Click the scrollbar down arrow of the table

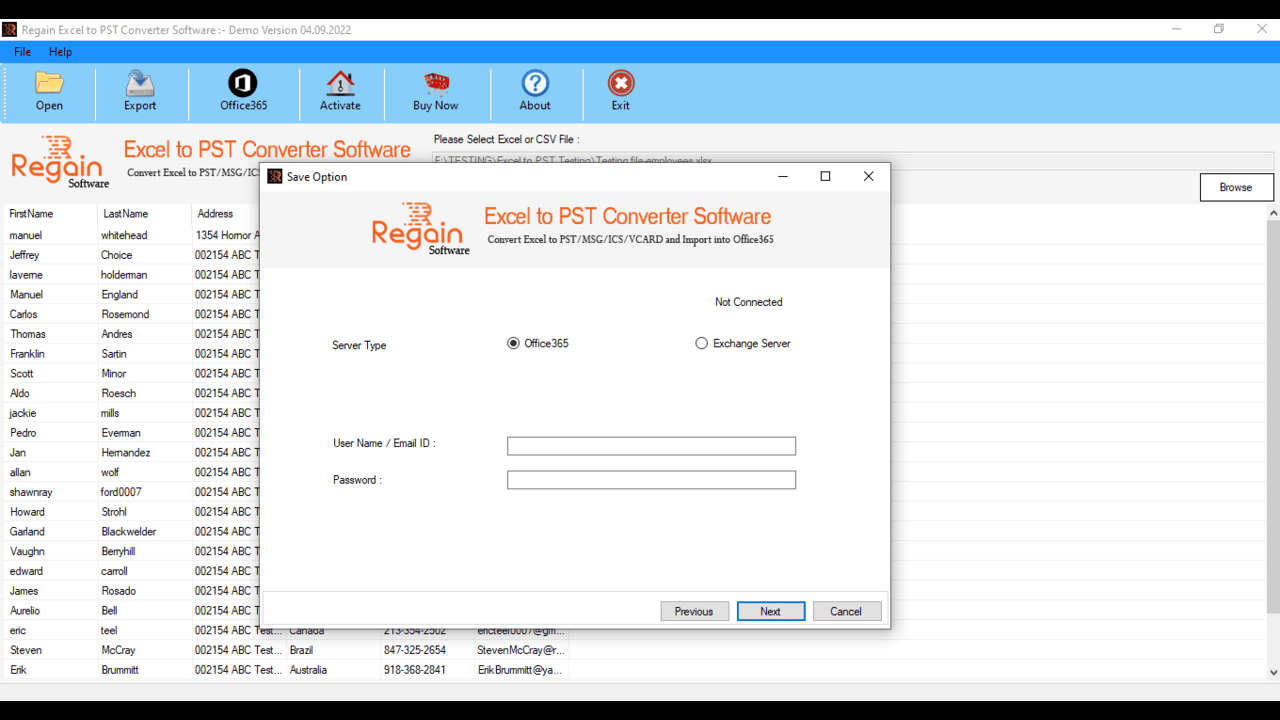(x=1273, y=672)
